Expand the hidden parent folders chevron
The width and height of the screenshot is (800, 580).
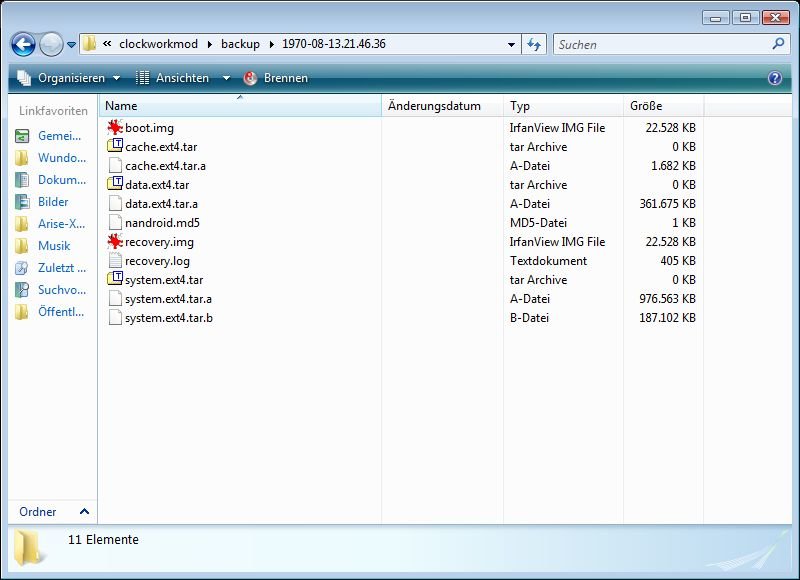pyautogui.click(x=107, y=44)
